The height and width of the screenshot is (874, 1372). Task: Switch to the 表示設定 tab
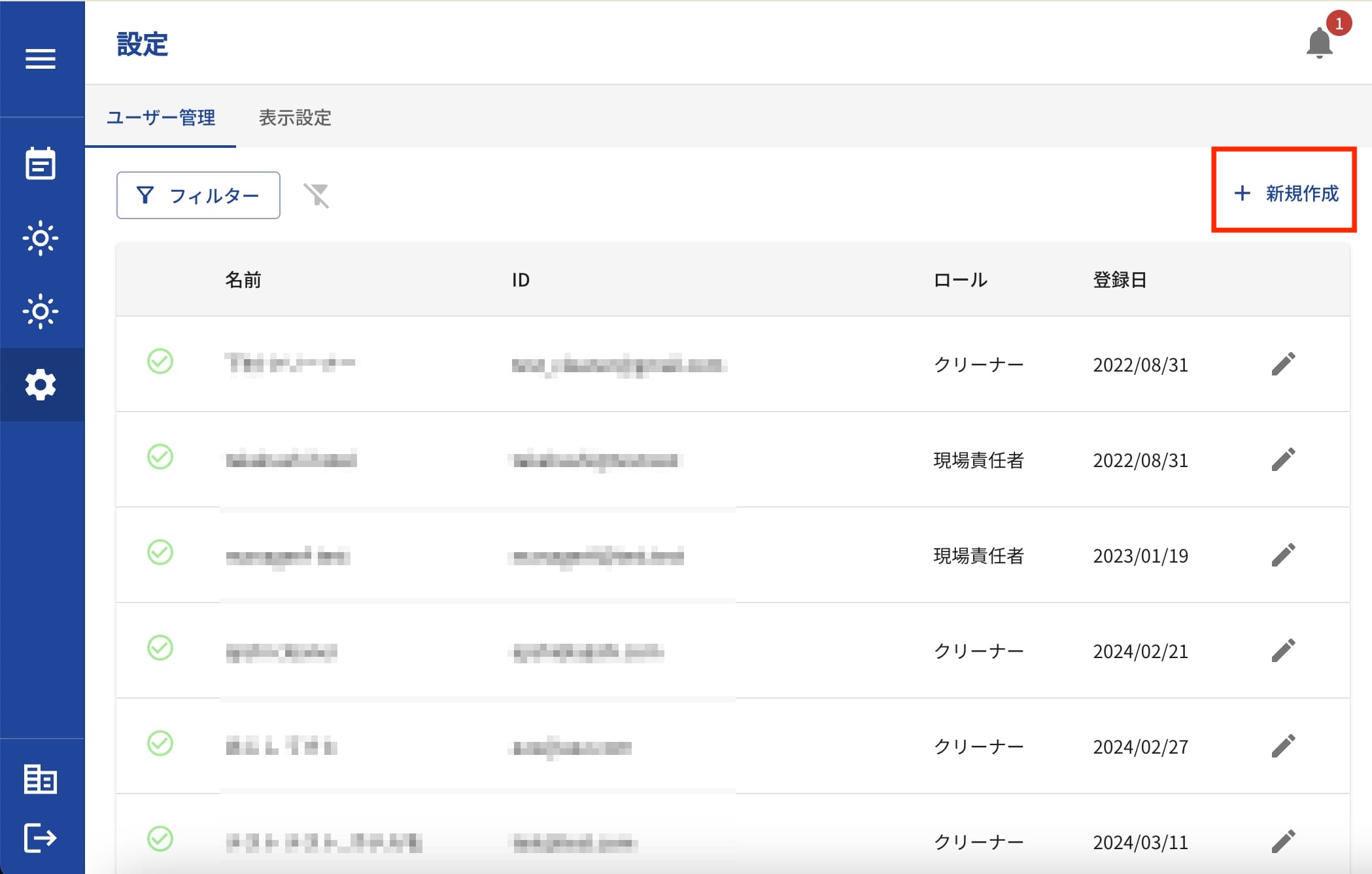pyautogui.click(x=295, y=118)
